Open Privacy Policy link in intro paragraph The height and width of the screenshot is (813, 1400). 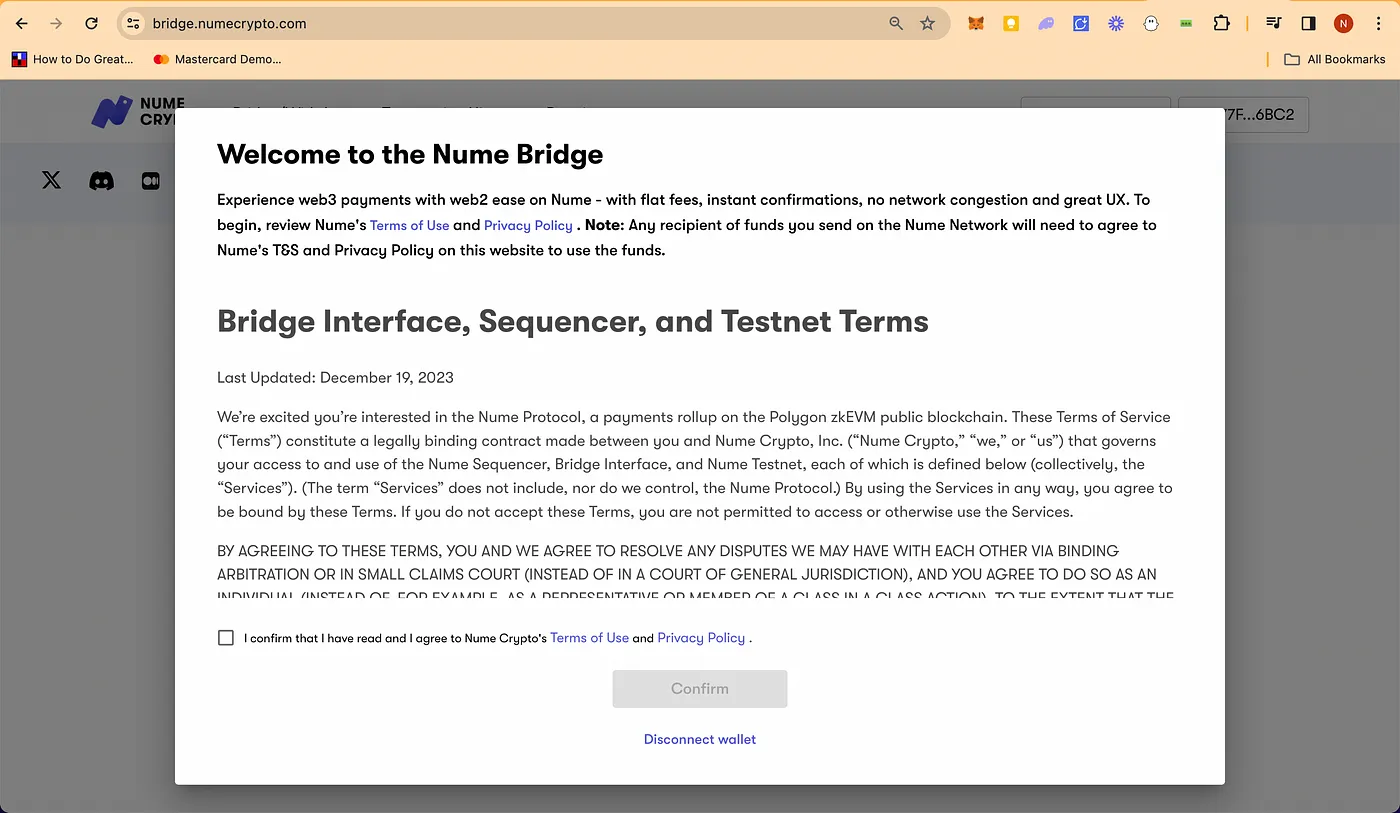pyautogui.click(x=528, y=225)
